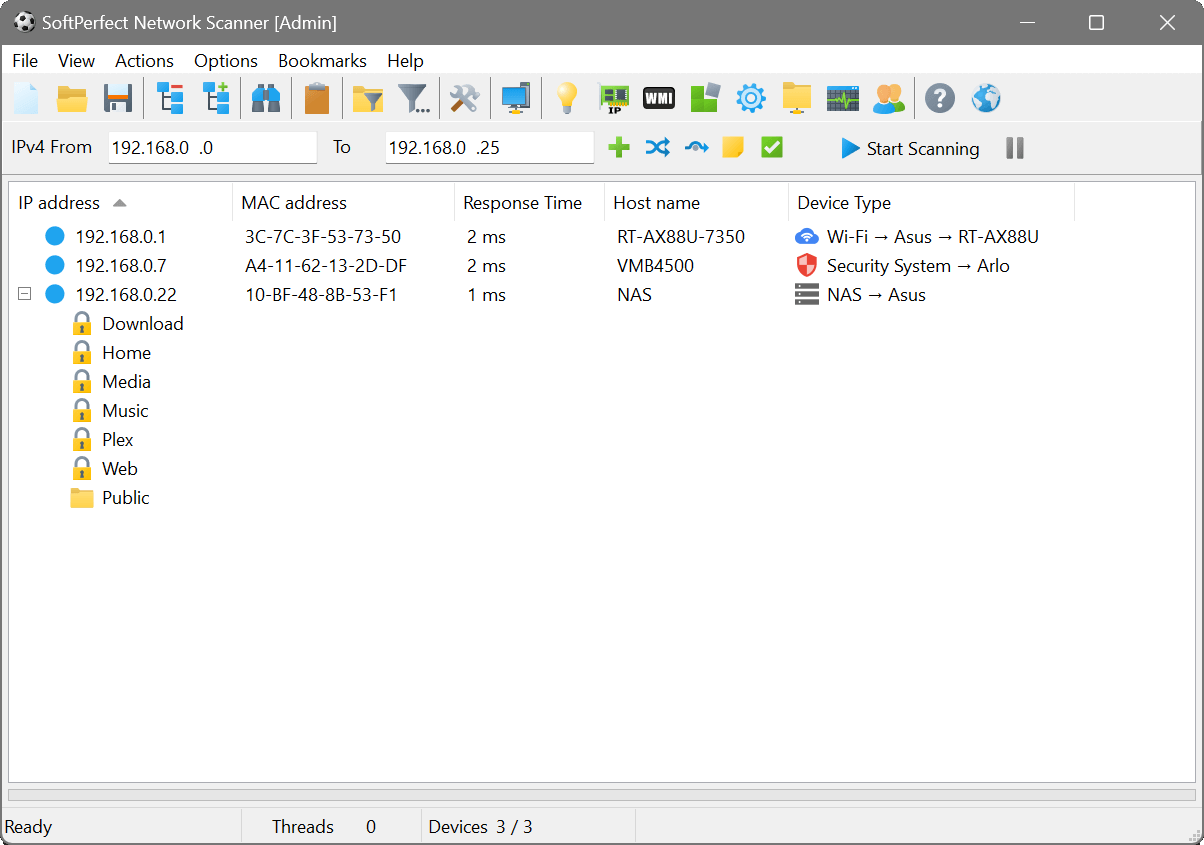Open the filter settings icon with ellipsis
The image size is (1204, 845).
tap(414, 97)
